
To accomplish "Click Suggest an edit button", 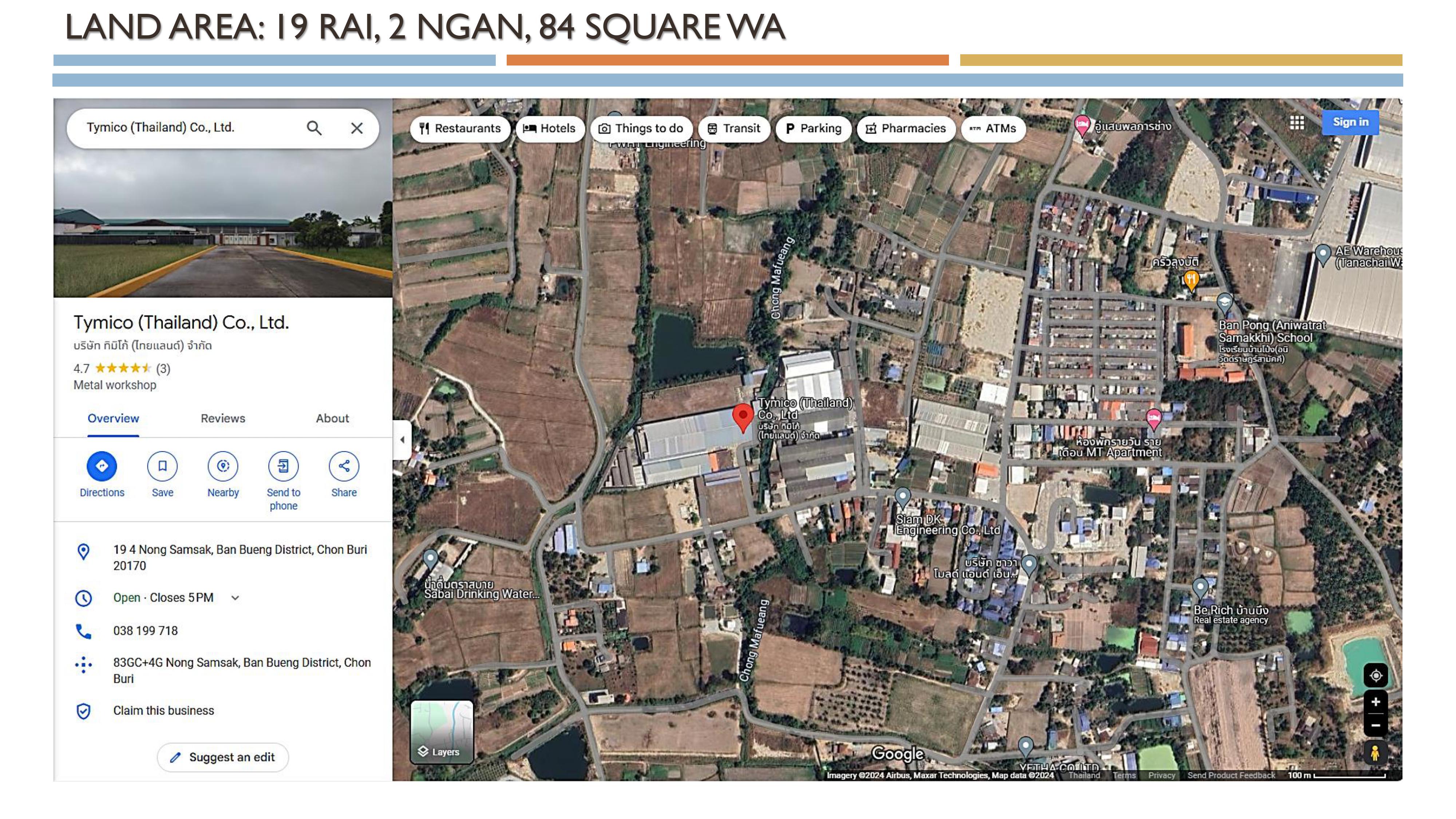I will pos(223,757).
